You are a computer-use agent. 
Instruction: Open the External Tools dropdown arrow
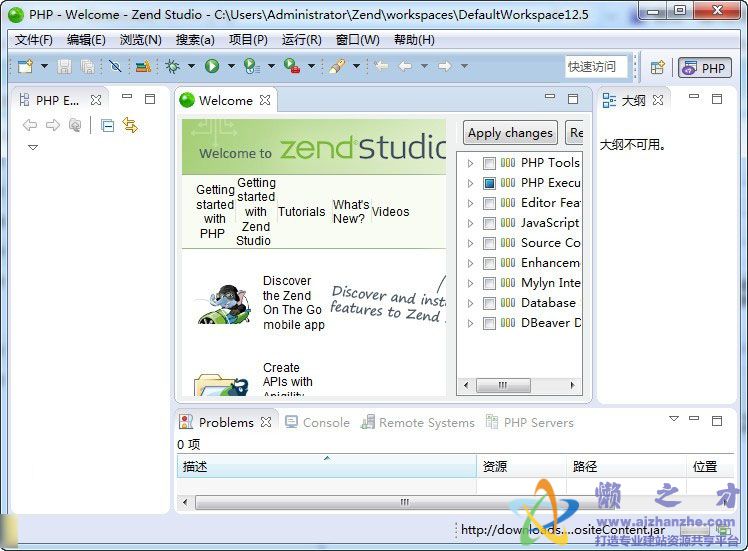point(312,66)
